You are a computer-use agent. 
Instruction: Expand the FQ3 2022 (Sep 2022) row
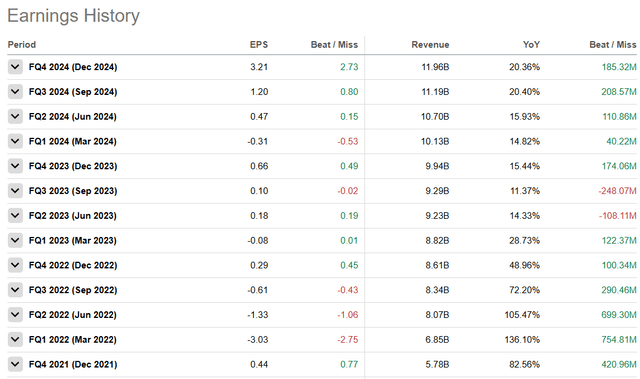coord(15,290)
